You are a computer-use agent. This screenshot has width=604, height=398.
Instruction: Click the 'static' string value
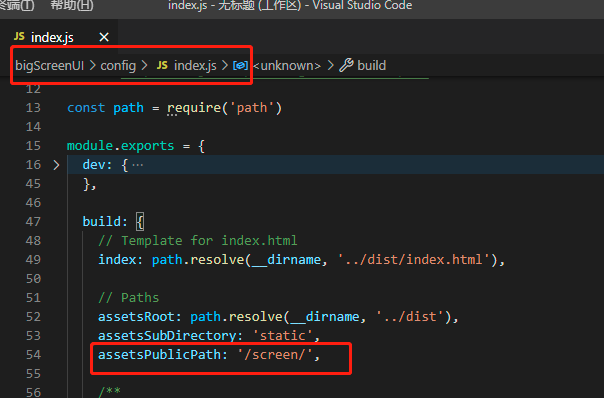coord(283,335)
